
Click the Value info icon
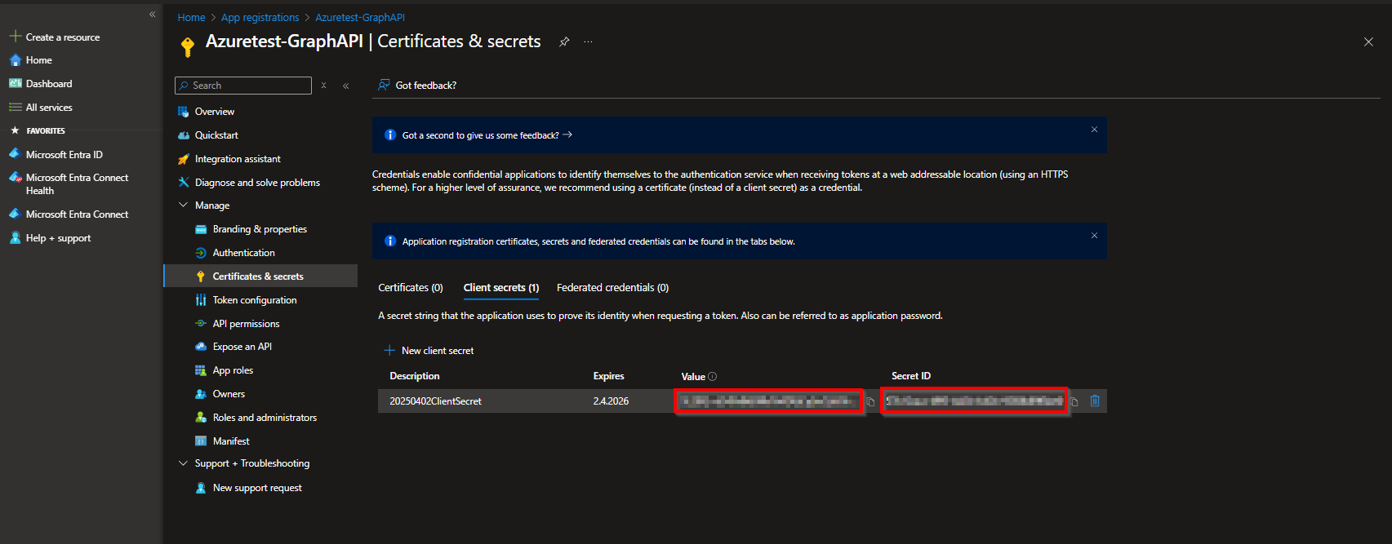[x=713, y=377]
